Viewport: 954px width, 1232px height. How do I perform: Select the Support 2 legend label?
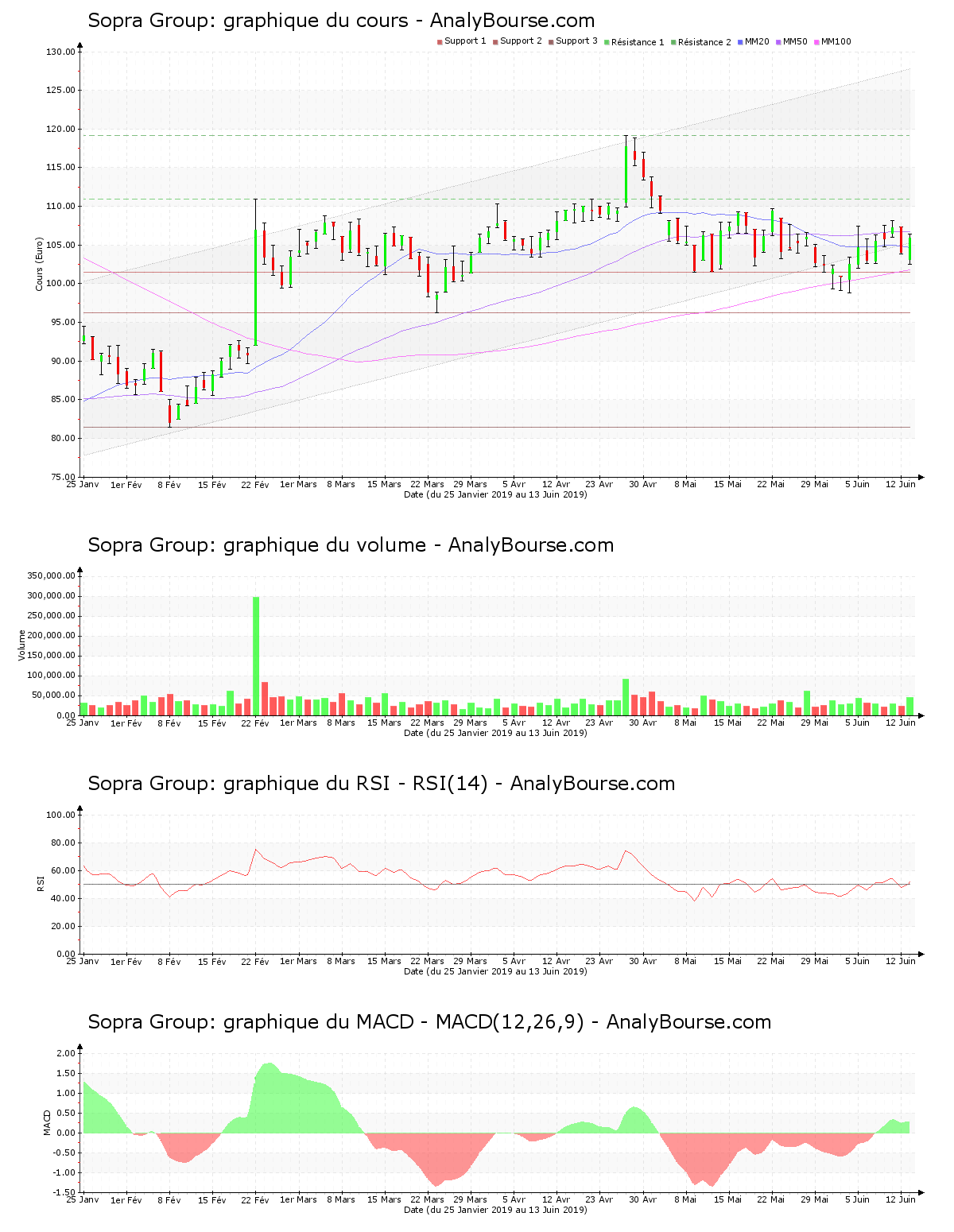521,41
